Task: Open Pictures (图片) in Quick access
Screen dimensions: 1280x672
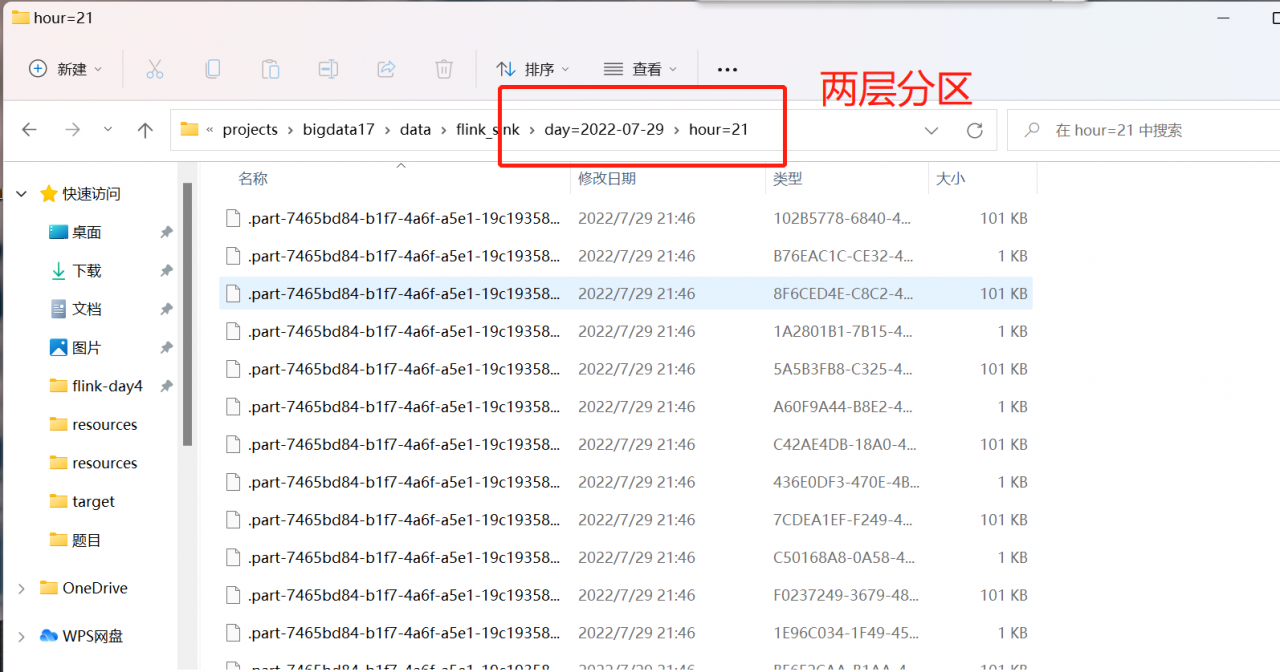Action: click(86, 348)
